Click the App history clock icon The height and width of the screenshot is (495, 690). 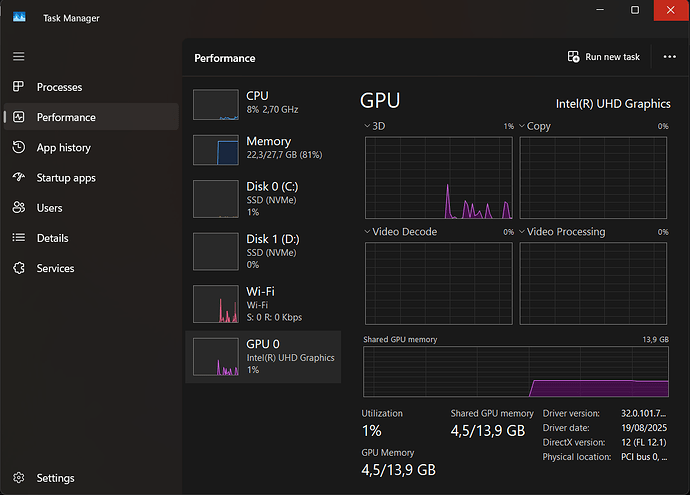(x=18, y=147)
